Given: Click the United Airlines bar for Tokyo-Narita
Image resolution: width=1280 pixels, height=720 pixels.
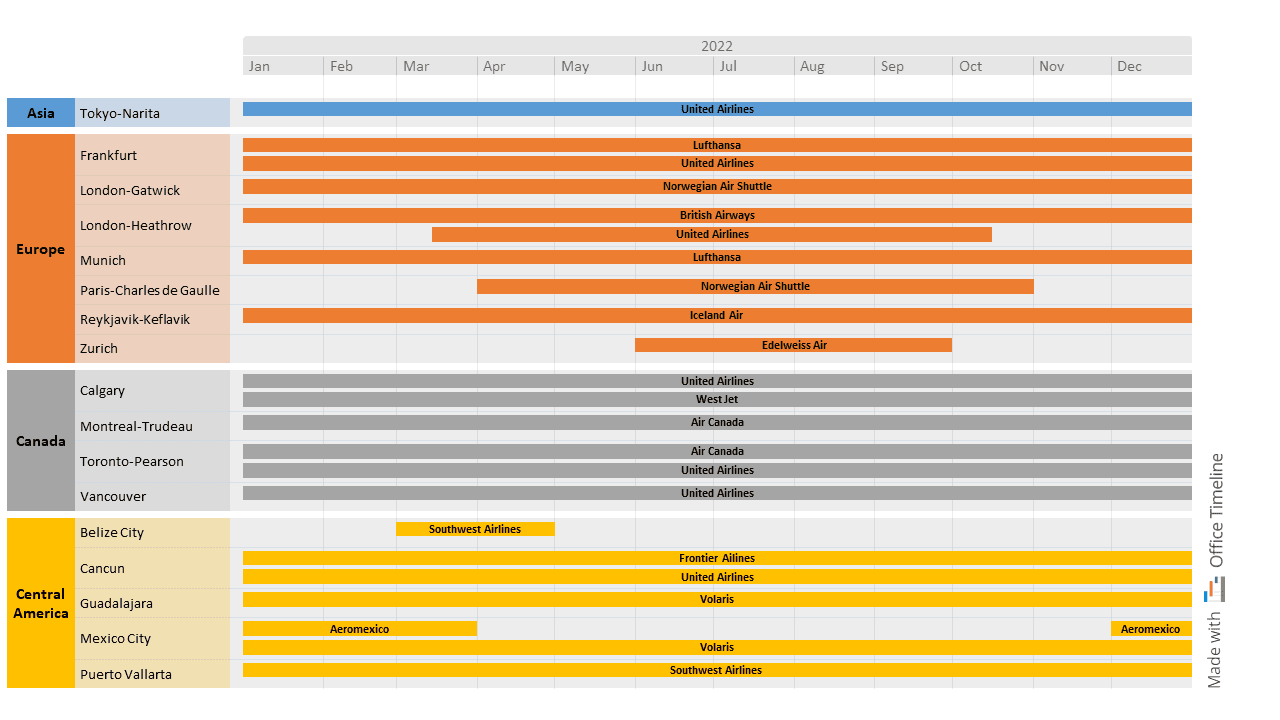Looking at the screenshot, I should pyautogui.click(x=716, y=109).
